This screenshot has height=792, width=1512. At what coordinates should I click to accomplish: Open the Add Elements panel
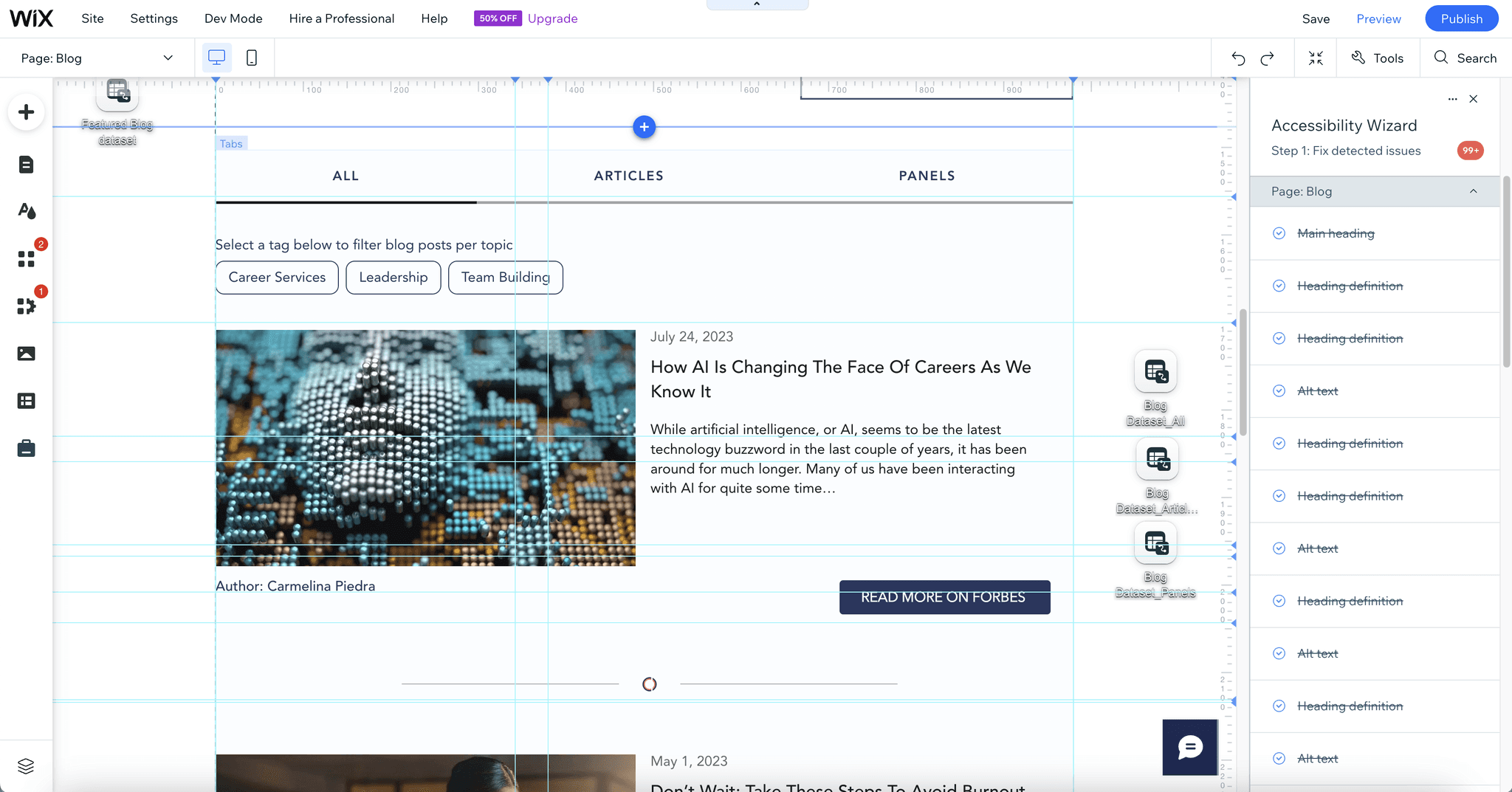point(26,112)
